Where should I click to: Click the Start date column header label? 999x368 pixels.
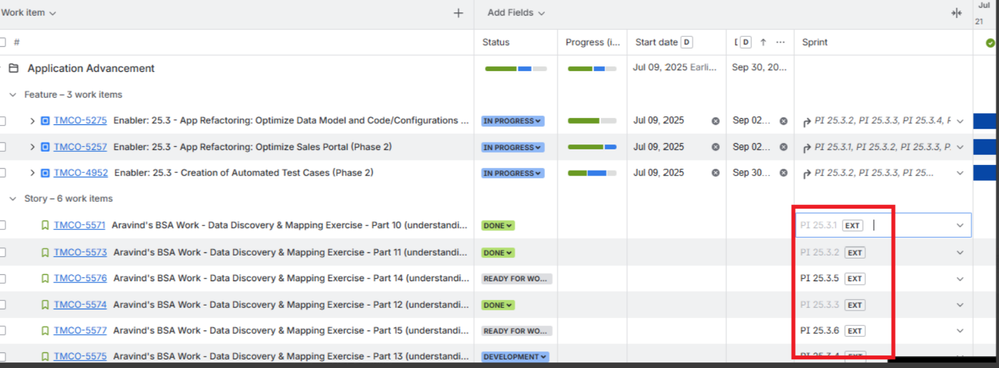point(656,42)
